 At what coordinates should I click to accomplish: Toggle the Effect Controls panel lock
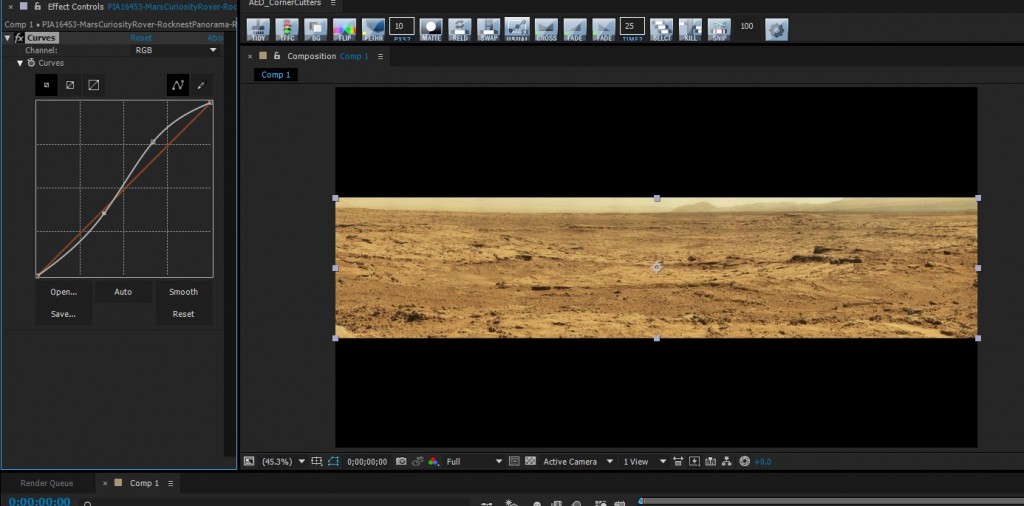click(37, 6)
